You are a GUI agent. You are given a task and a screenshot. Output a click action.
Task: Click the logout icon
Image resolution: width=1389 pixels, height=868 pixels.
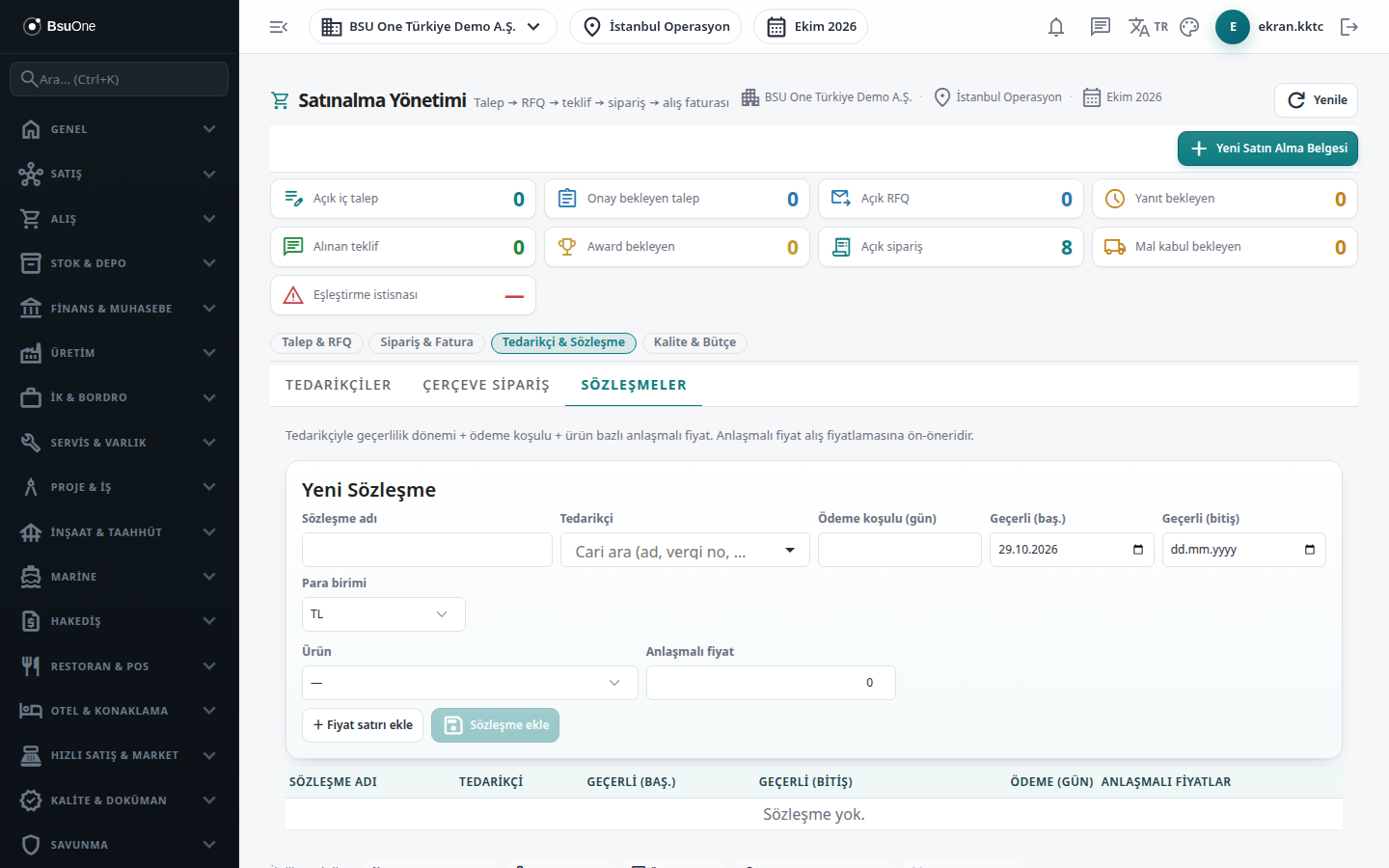1349,27
